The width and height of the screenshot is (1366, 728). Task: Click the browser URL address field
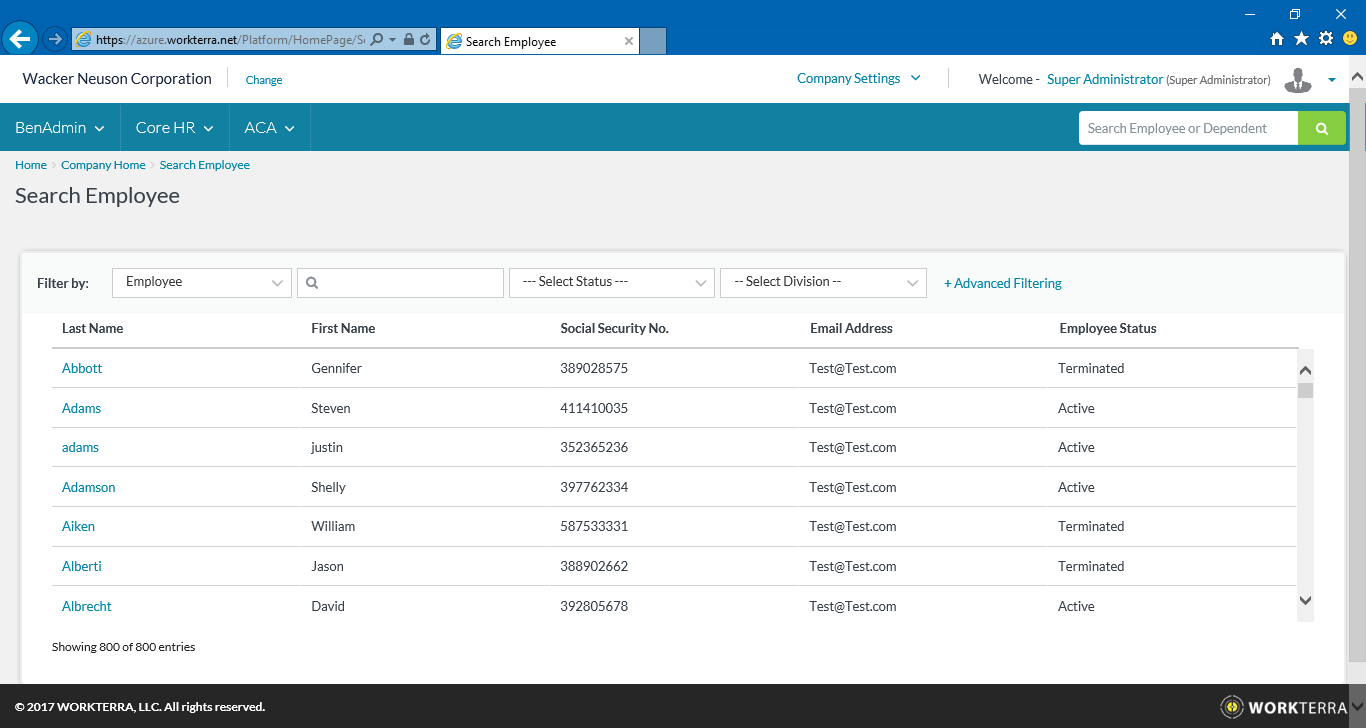point(230,40)
